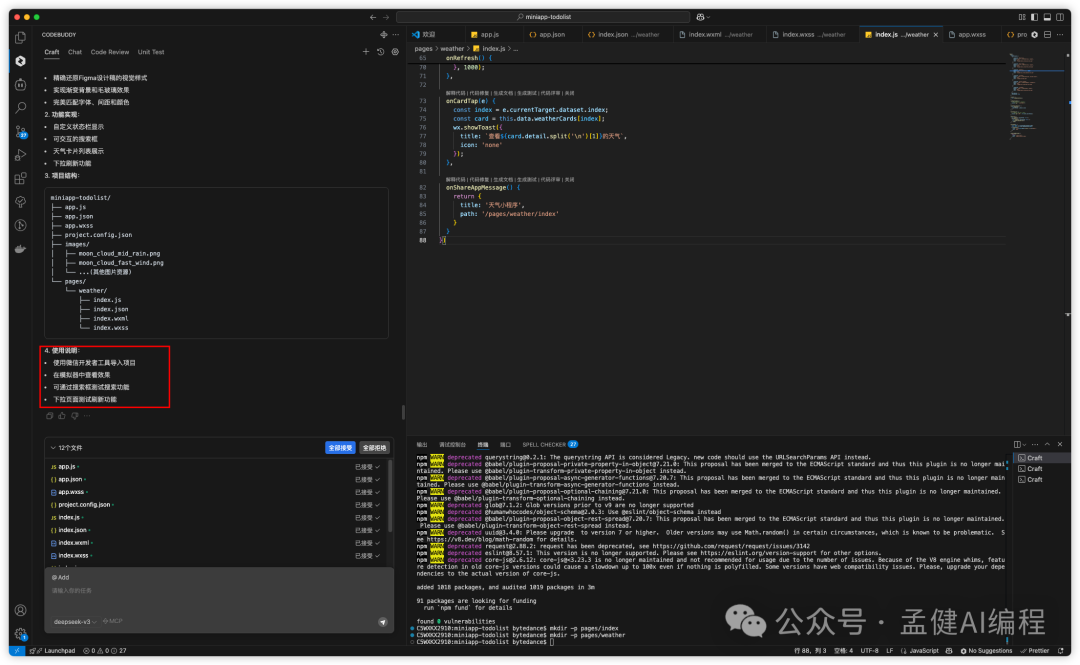
Task: Go back with the title bar left arrow
Action: point(373,17)
